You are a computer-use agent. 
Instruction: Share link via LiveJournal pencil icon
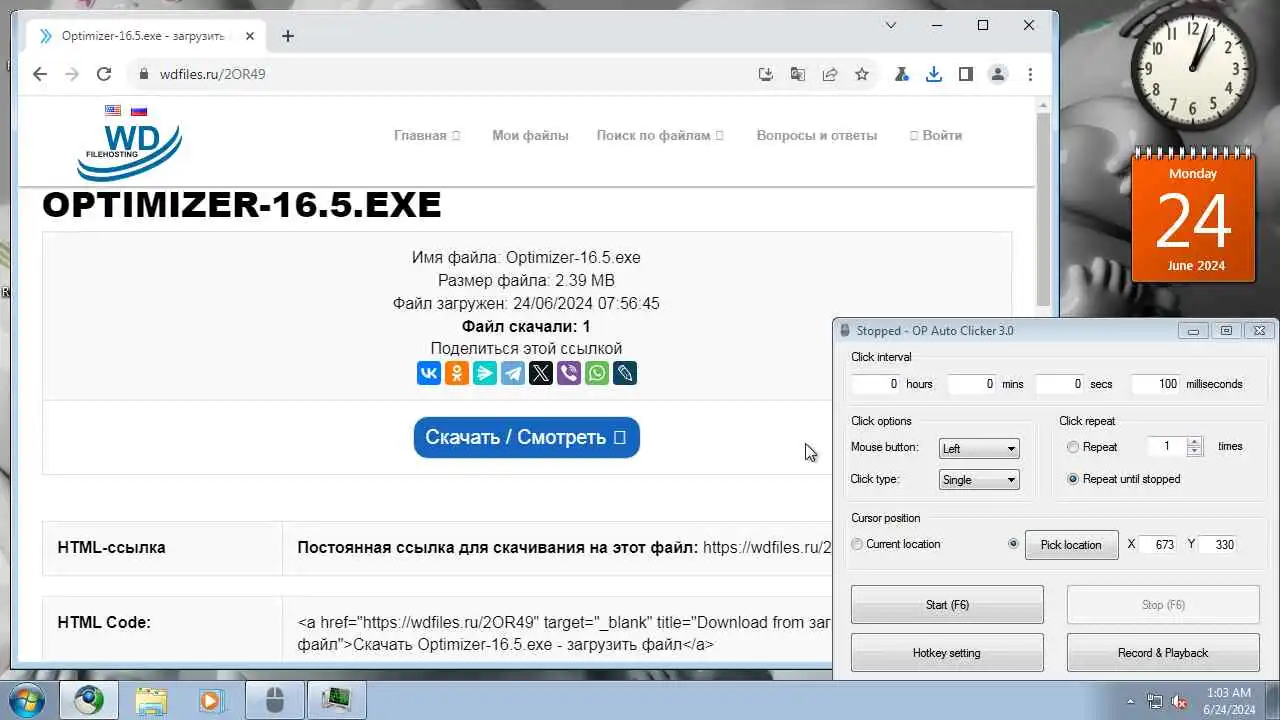tap(625, 373)
